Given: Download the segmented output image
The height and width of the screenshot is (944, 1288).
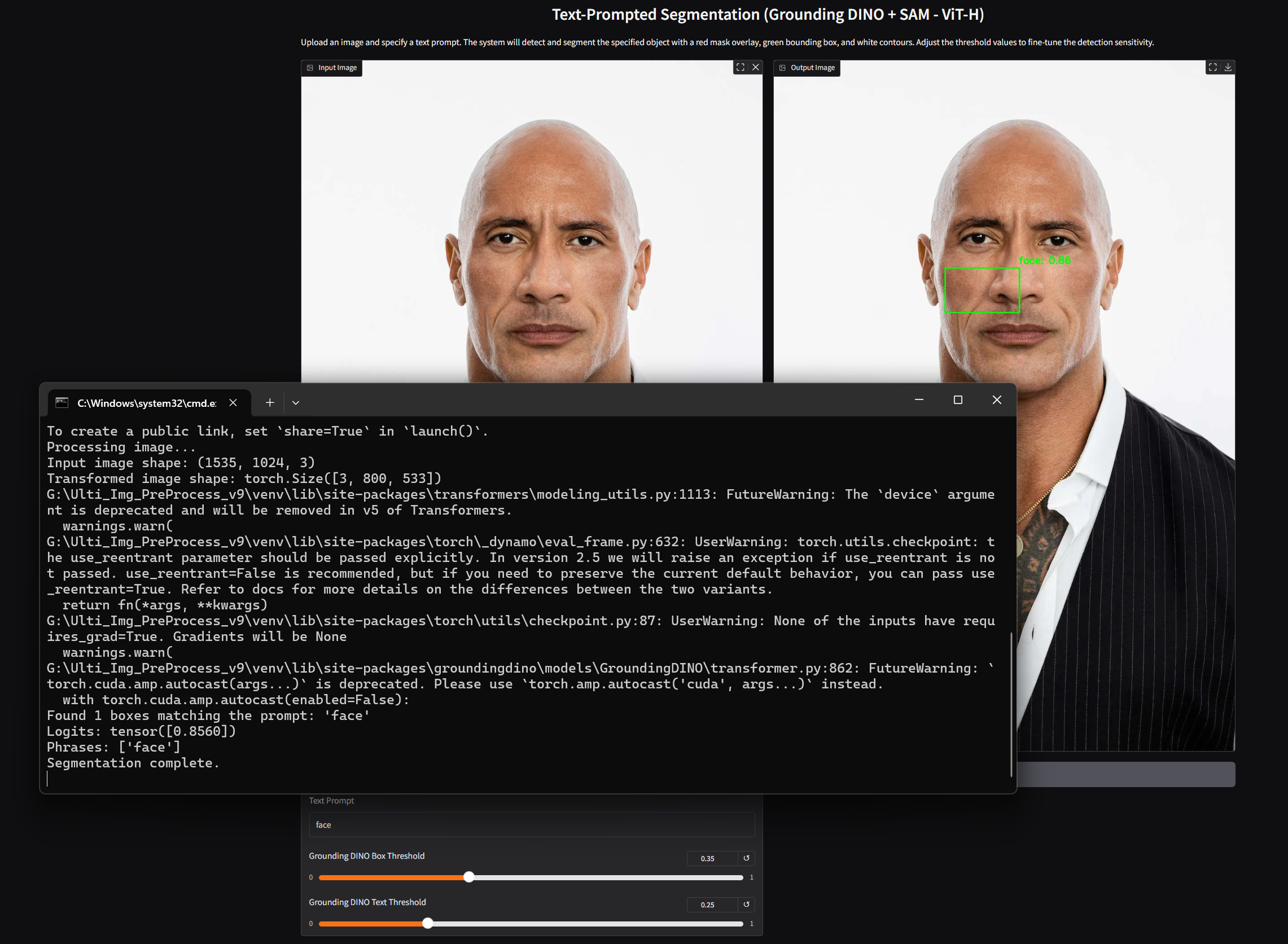Looking at the screenshot, I should tap(1228, 68).
